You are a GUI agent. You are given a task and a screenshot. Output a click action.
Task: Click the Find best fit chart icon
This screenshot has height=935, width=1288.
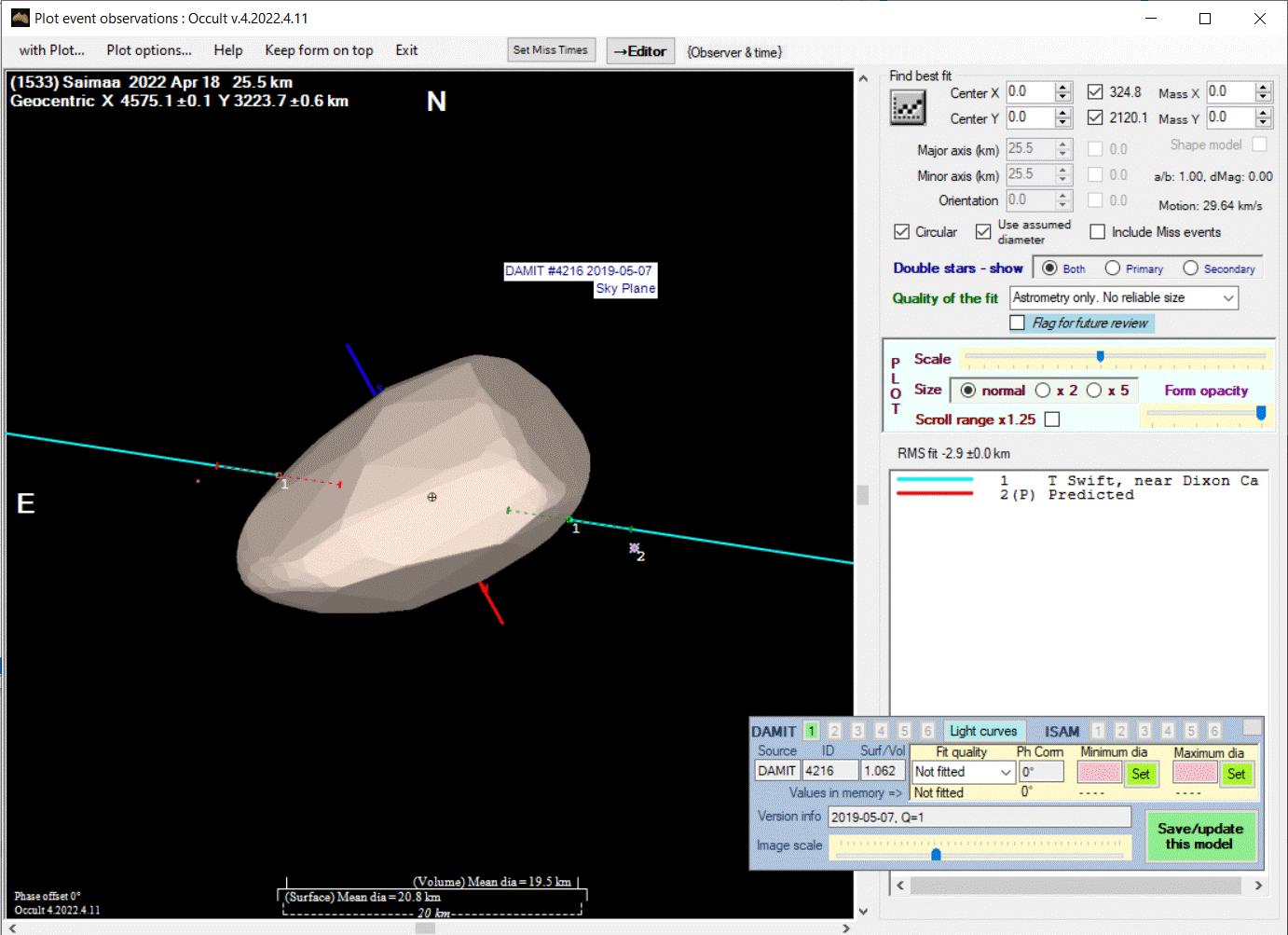pyautogui.click(x=907, y=108)
